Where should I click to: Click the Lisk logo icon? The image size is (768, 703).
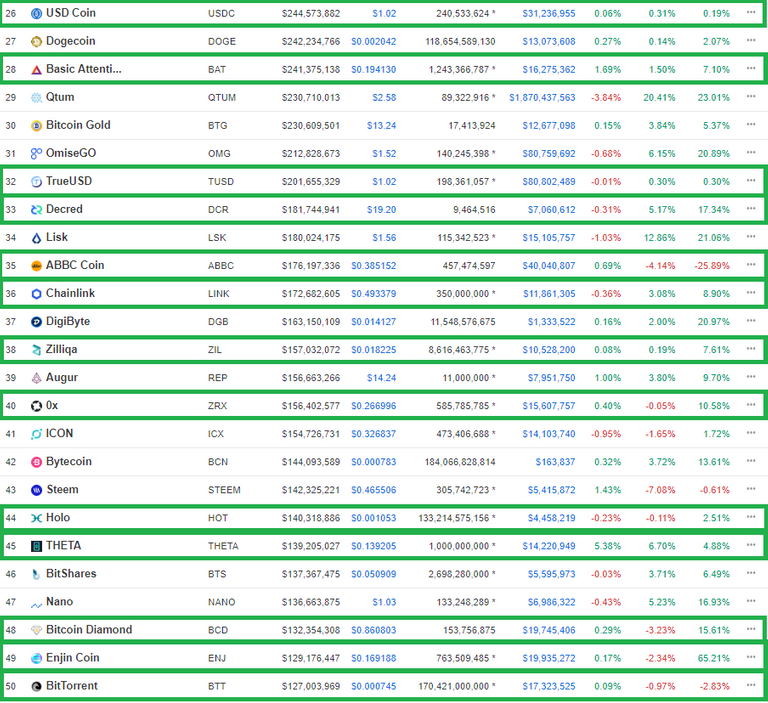(36, 238)
